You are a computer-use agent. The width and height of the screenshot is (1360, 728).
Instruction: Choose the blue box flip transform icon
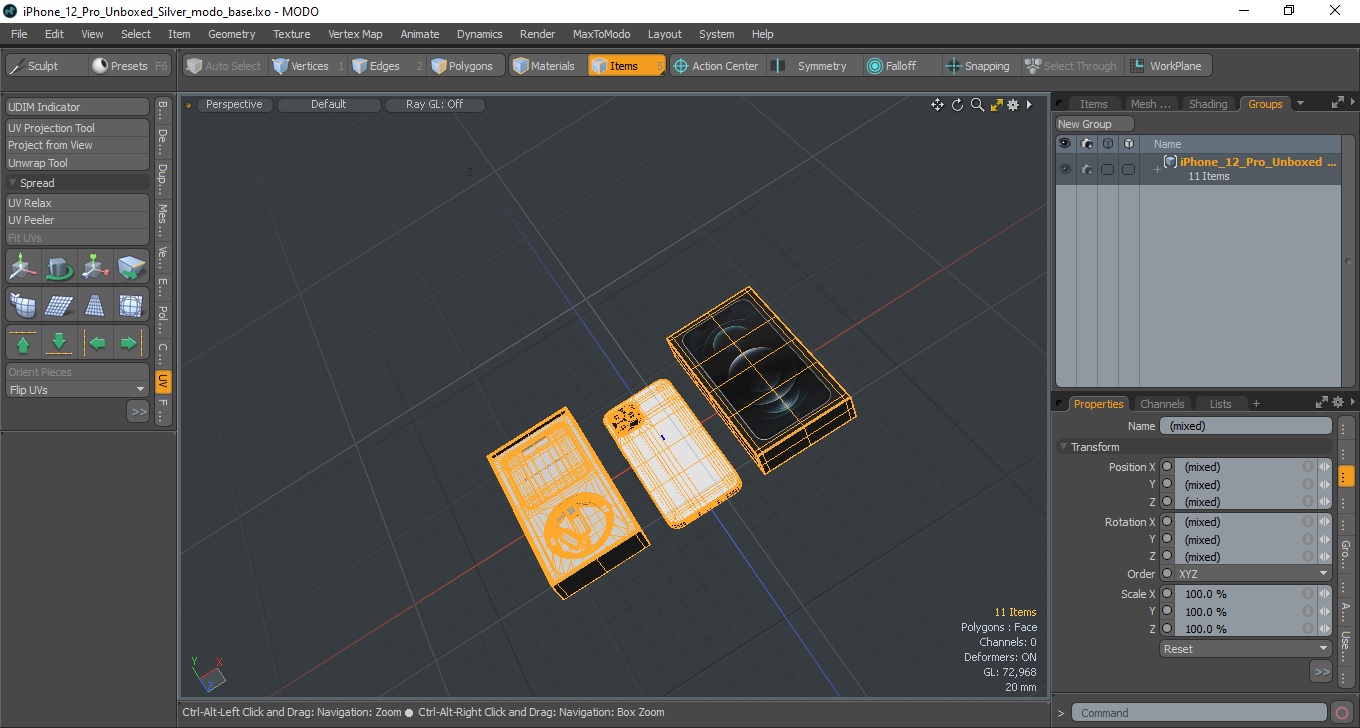pos(131,266)
